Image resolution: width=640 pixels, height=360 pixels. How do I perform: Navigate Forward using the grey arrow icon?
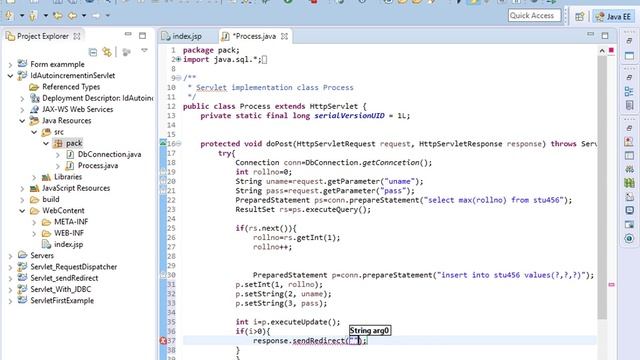pyautogui.click(x=96, y=16)
